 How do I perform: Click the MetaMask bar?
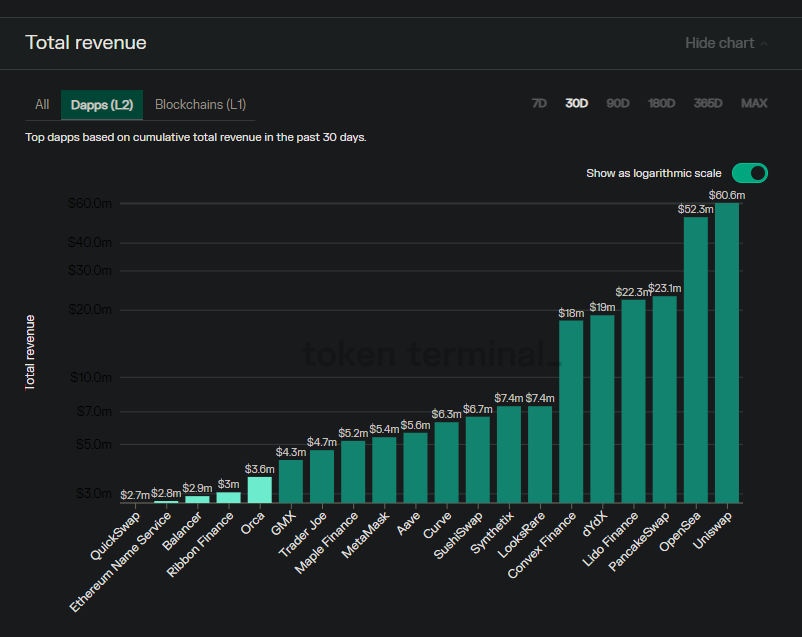(384, 470)
